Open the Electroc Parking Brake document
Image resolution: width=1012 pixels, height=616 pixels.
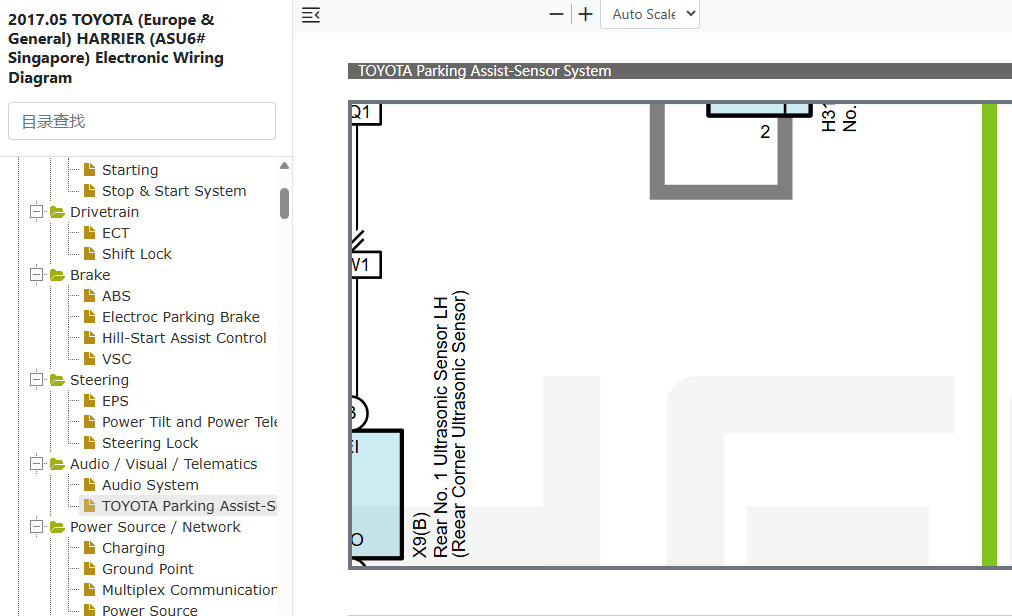click(181, 317)
